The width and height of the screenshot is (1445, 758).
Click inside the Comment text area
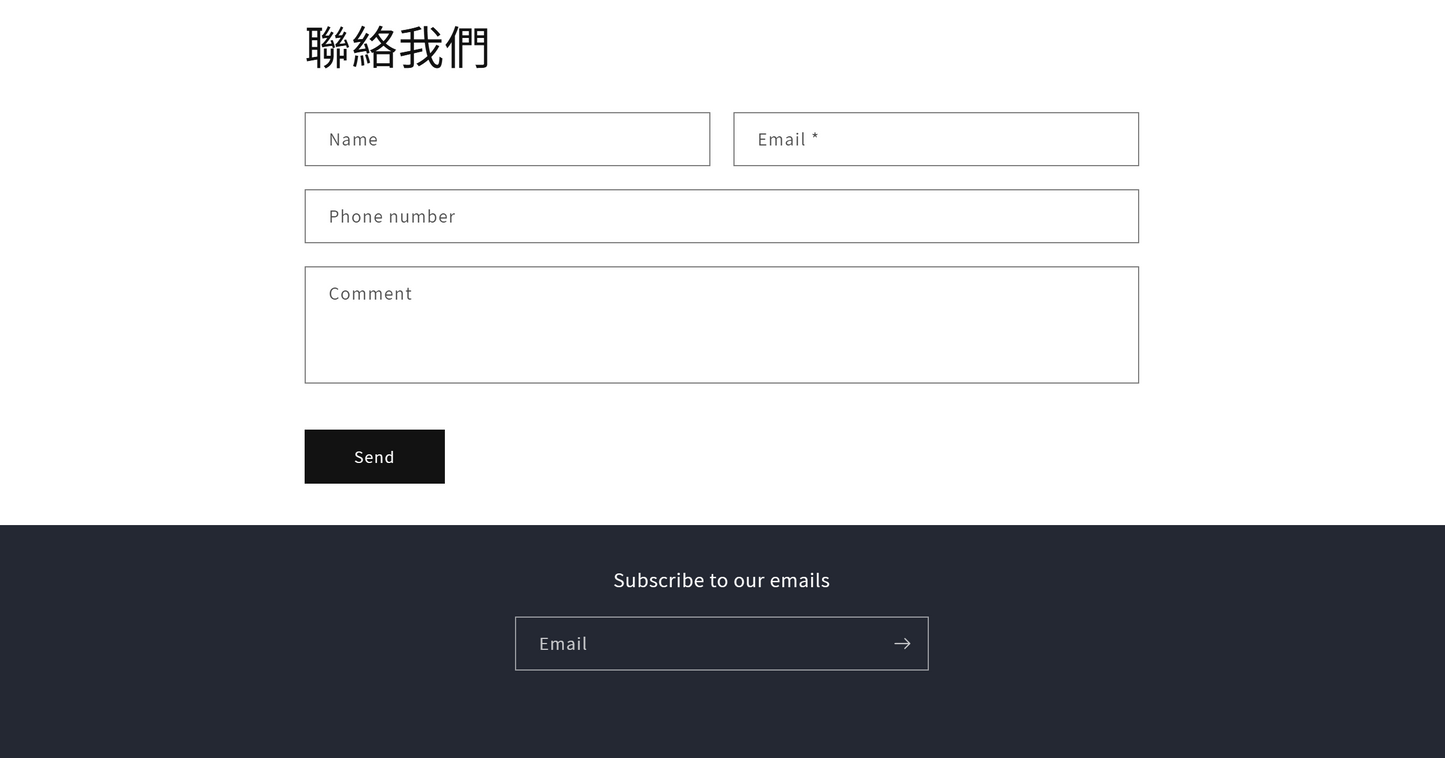tap(721, 324)
